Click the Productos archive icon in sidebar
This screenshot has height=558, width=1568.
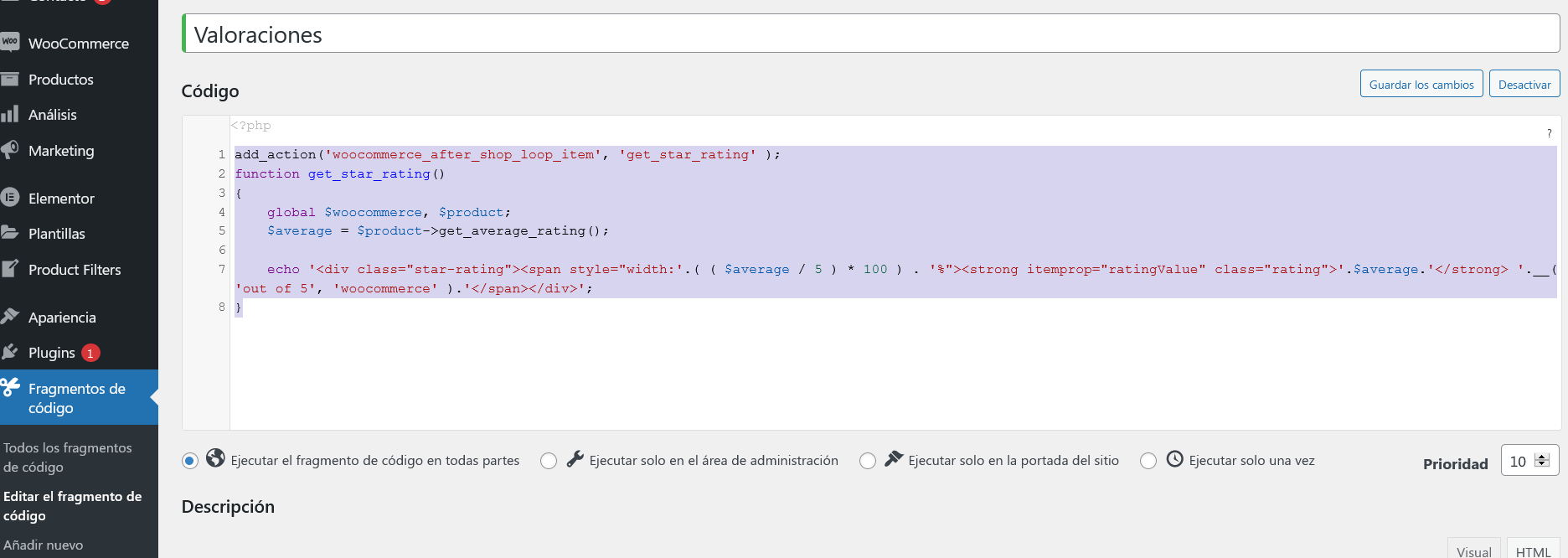(x=9, y=80)
